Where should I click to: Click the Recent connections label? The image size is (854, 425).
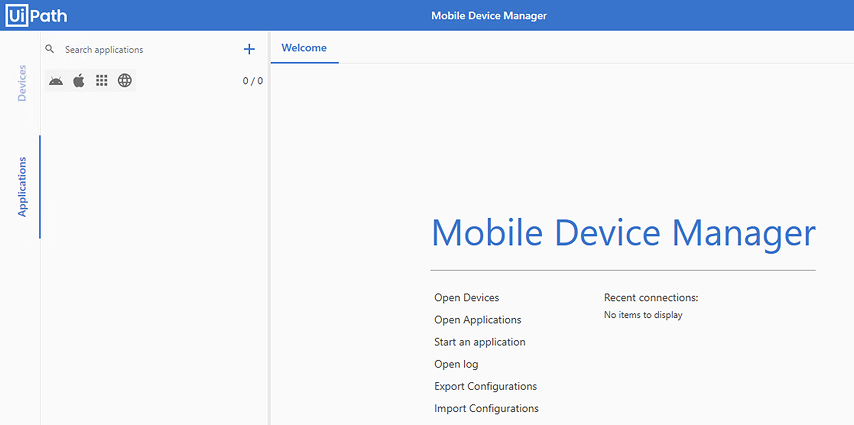click(651, 298)
